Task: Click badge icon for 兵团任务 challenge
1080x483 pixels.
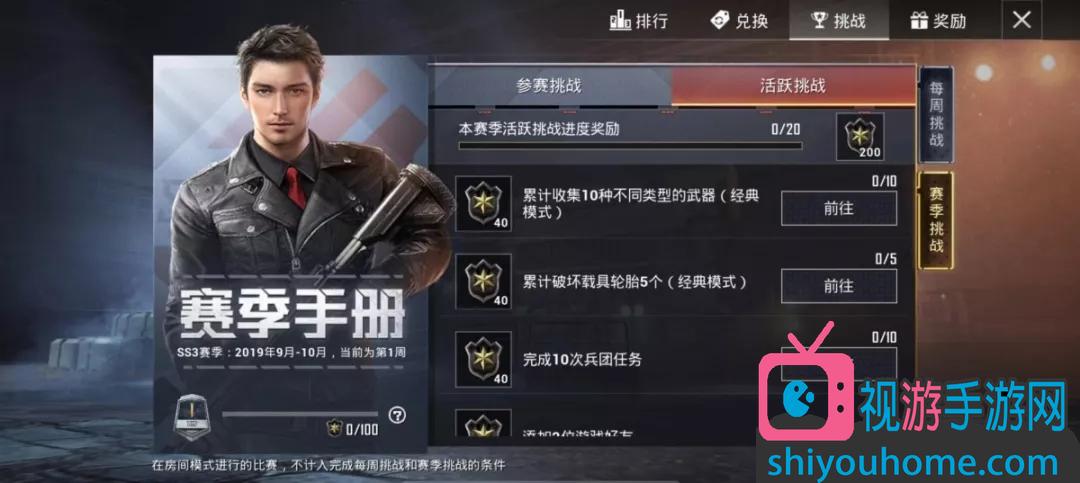Action: pos(483,359)
